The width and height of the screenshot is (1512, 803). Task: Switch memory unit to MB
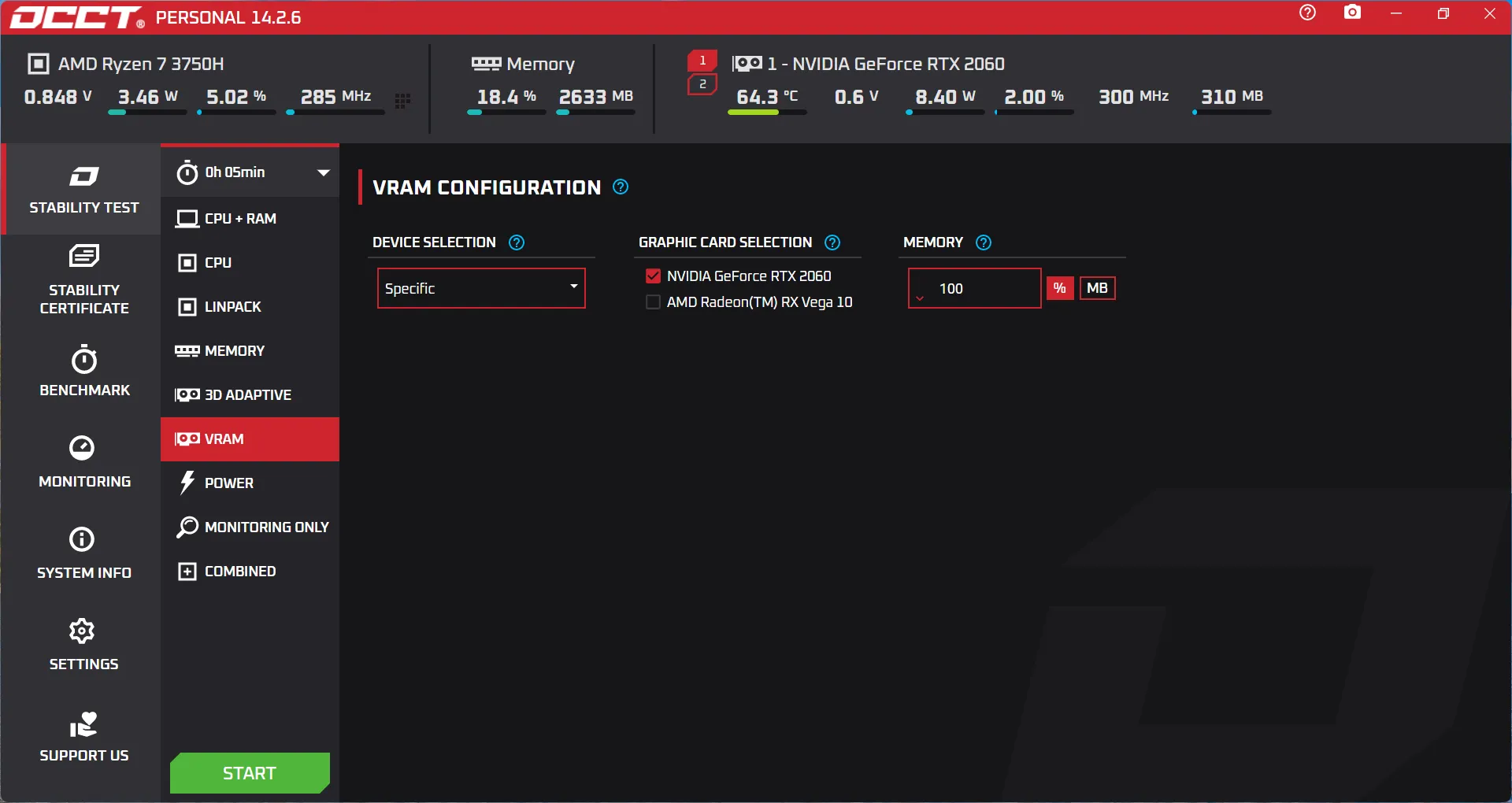(x=1097, y=288)
